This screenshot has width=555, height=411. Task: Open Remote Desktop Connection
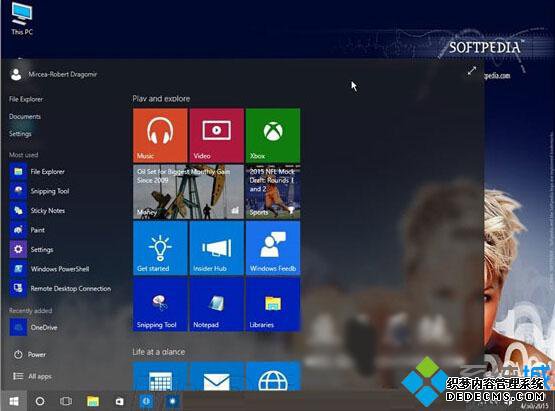[61, 289]
